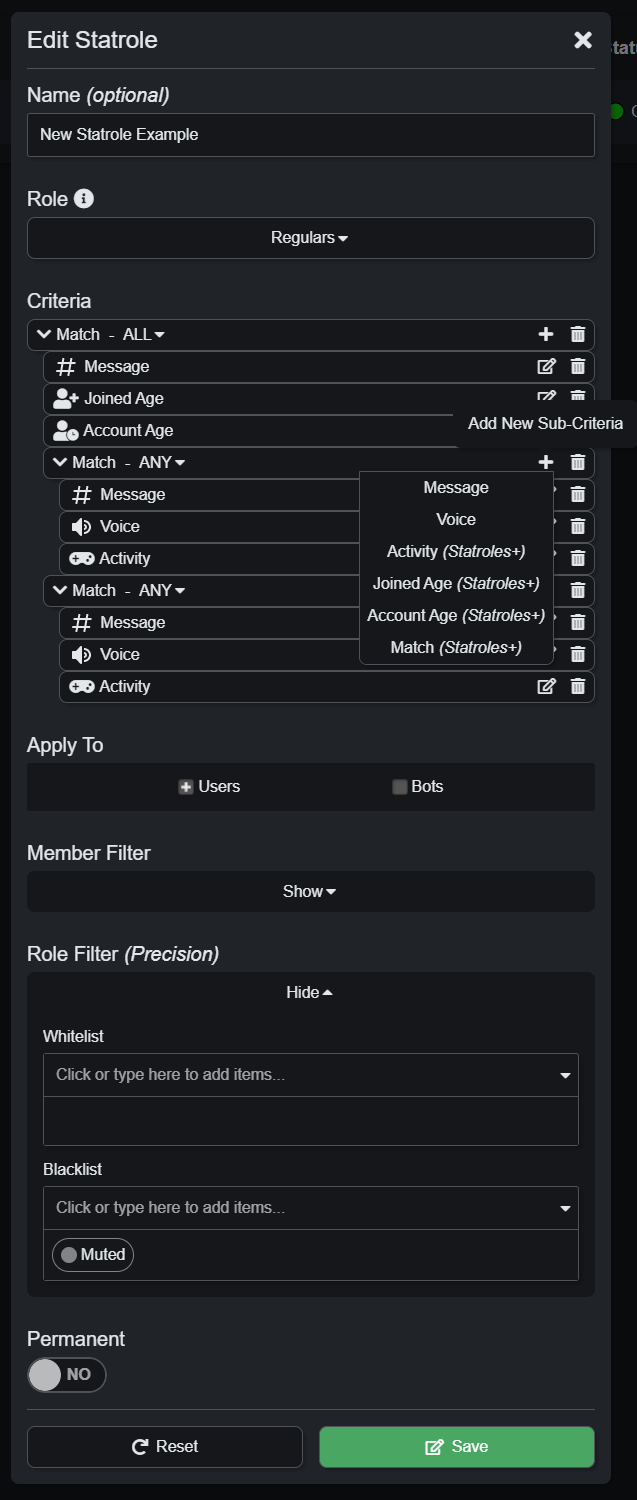Add criteria to top Match ALL row
Image resolution: width=637 pixels, height=1500 pixels.
[546, 334]
